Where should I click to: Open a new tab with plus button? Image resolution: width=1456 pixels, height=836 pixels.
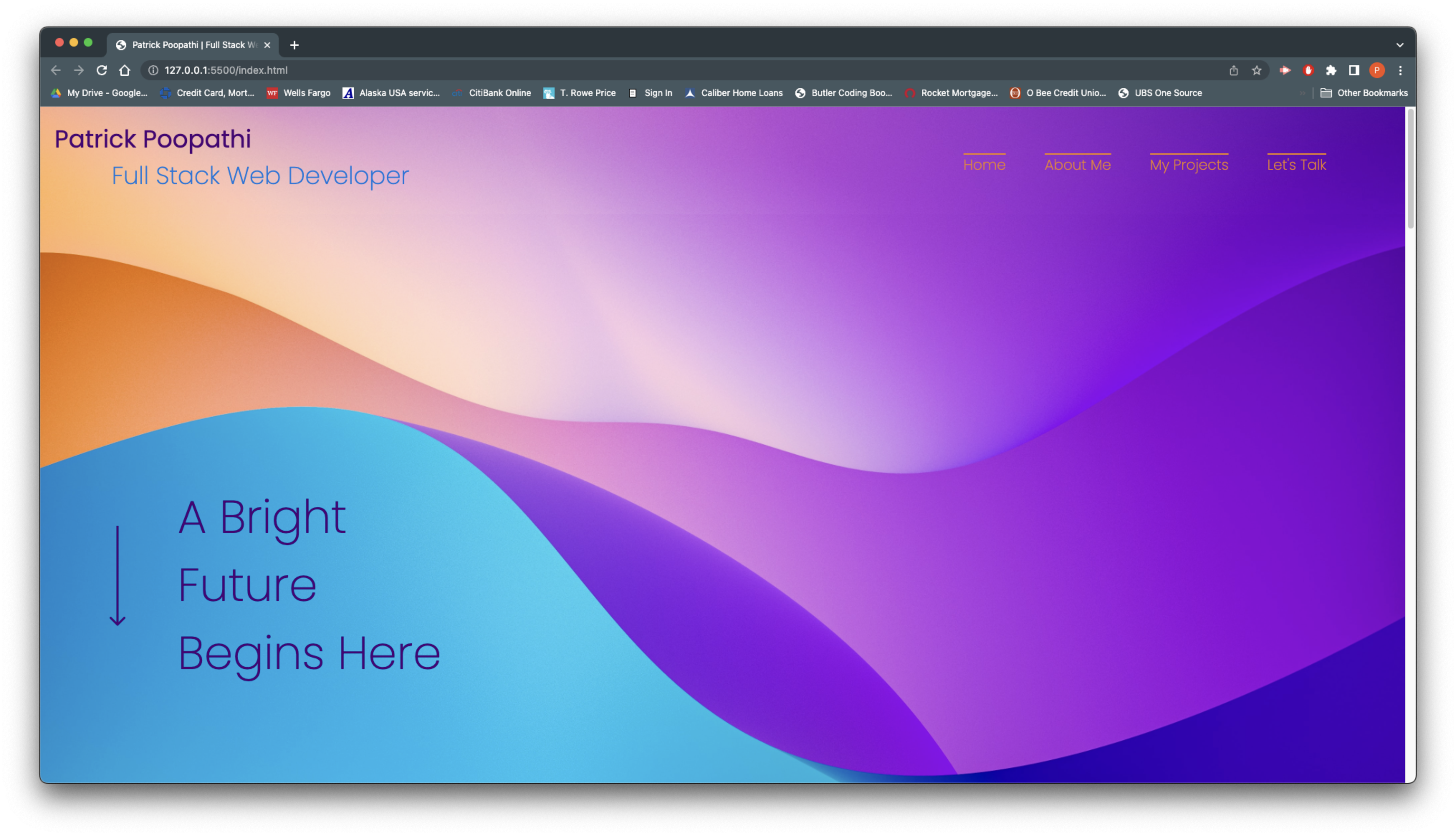[x=294, y=45]
